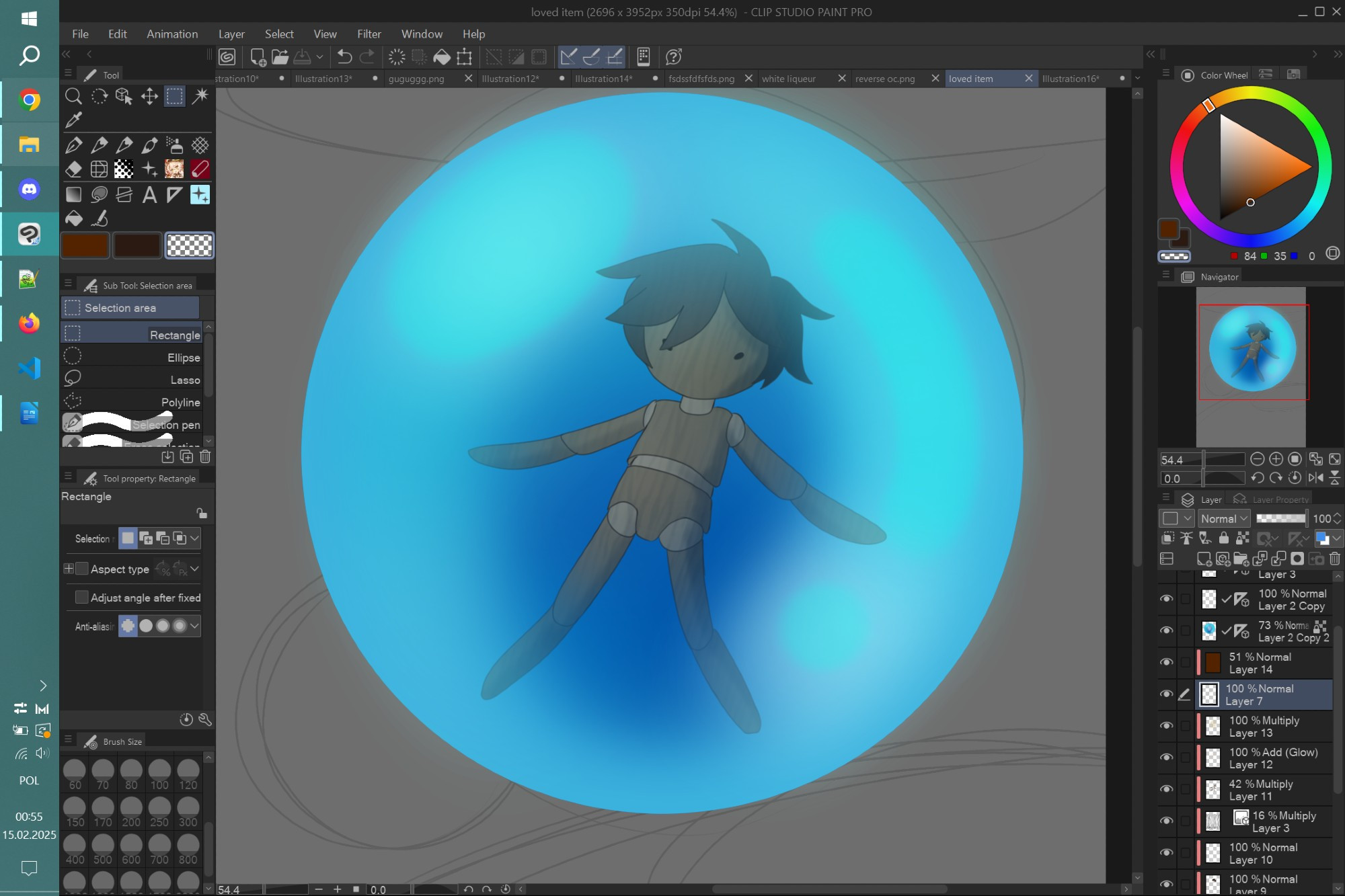Viewport: 1345px width, 896px height.
Task: Choose the Lasso sub tool
Action: [x=132, y=379]
